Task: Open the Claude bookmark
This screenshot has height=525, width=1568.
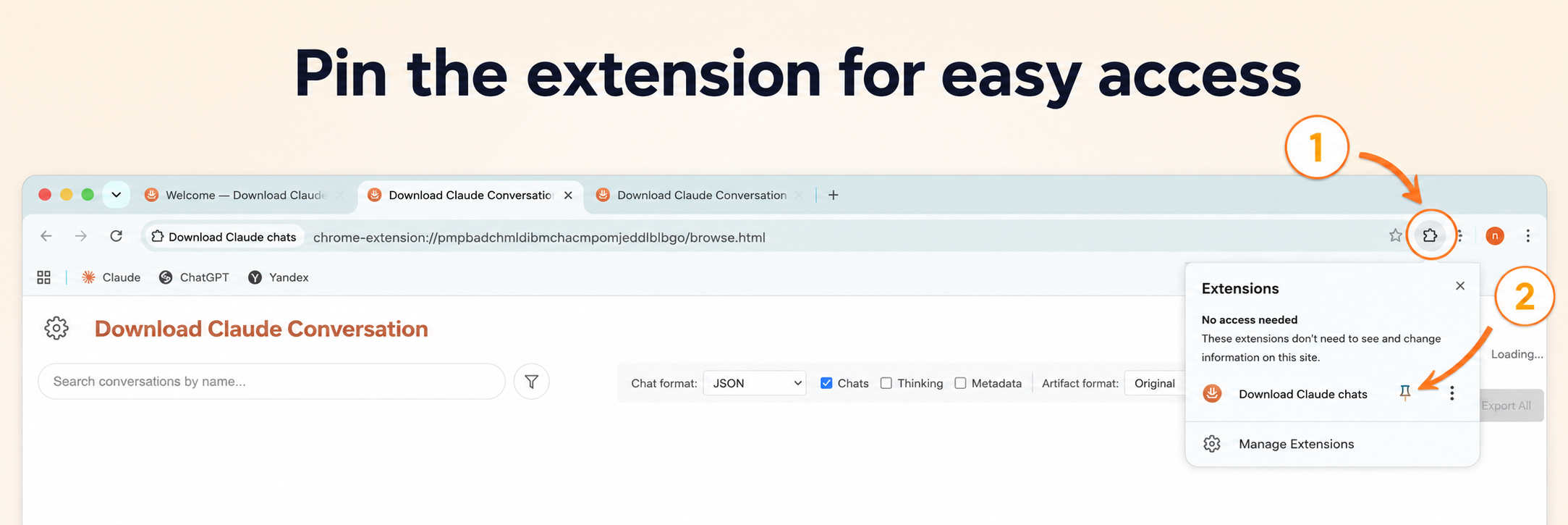Action: [x=111, y=277]
